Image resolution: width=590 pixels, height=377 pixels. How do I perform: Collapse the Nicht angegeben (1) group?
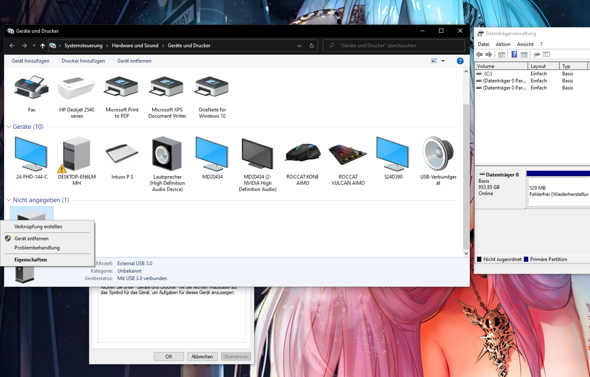pos(9,200)
